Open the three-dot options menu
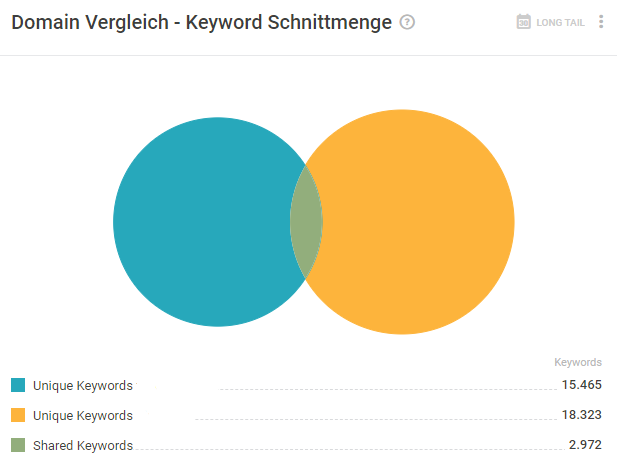The width and height of the screenshot is (617, 472). coord(601,22)
